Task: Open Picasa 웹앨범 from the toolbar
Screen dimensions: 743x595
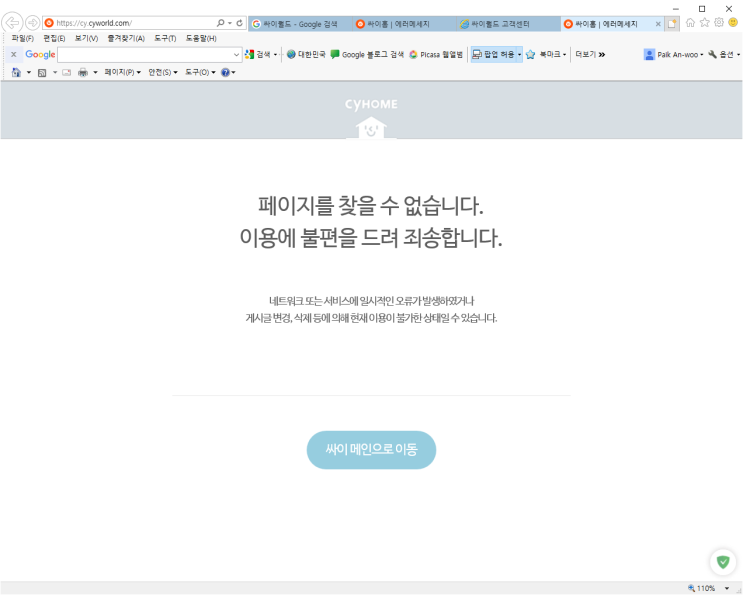Action: pyautogui.click(x=436, y=54)
